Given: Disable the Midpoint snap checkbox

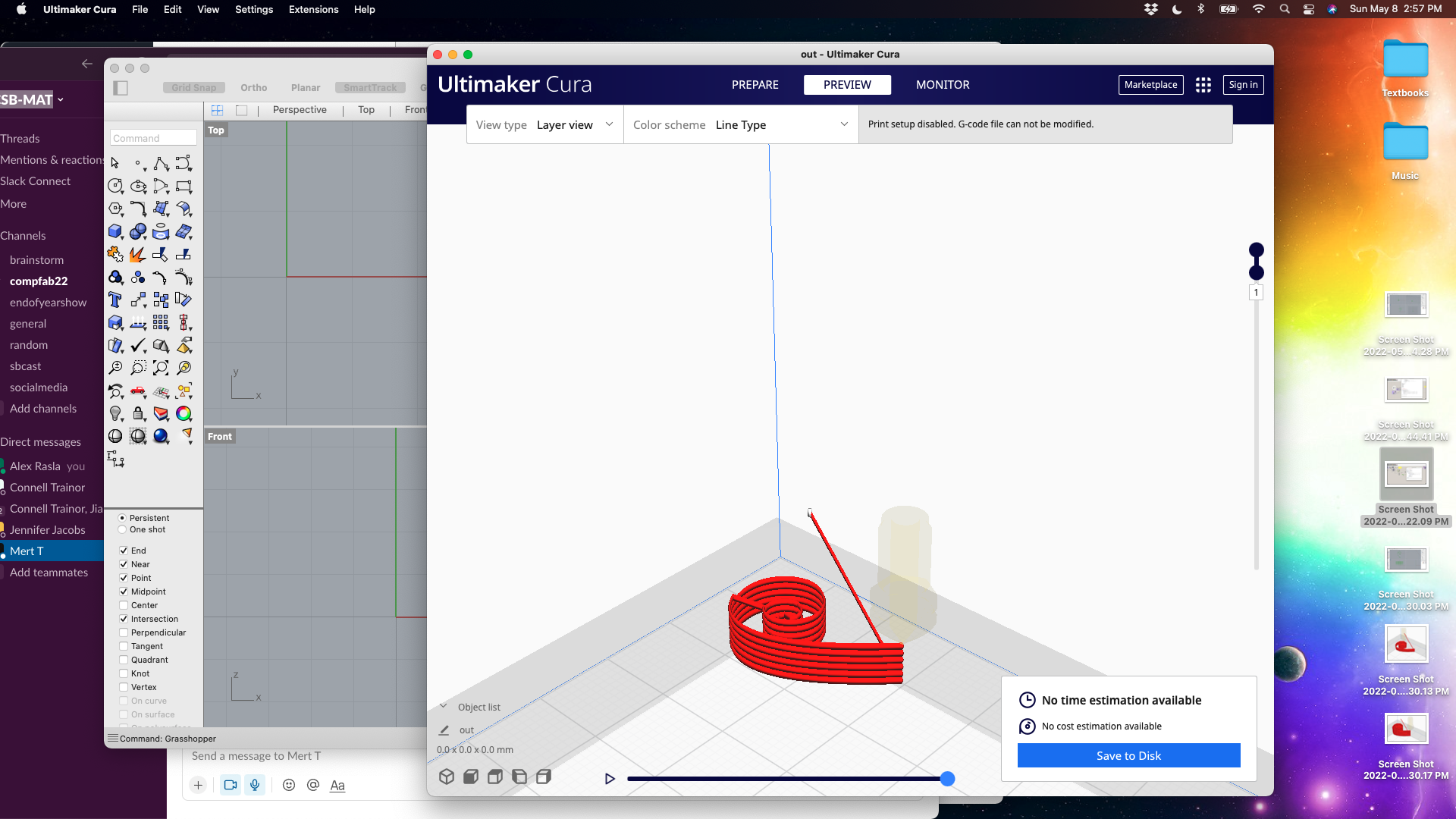Looking at the screenshot, I should point(124,591).
